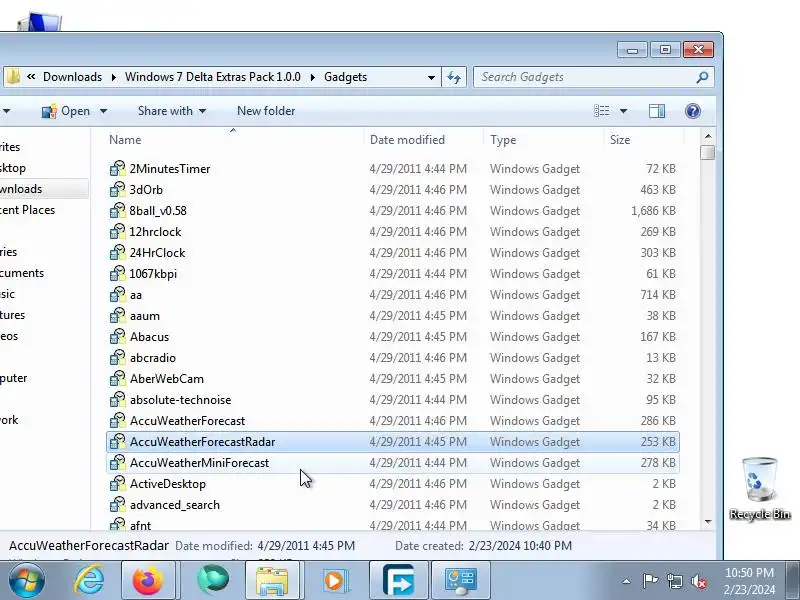Select the abcradio gadget icon

(117, 358)
